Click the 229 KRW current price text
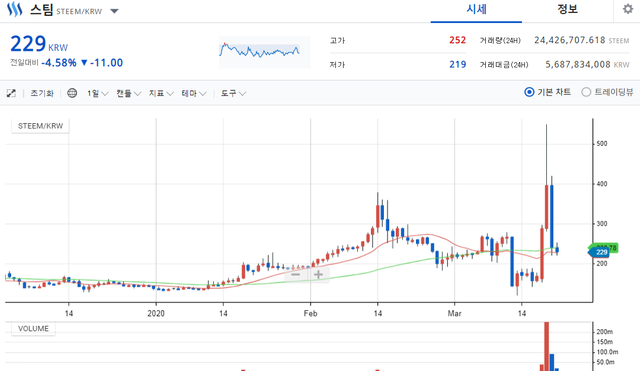The width and height of the screenshot is (640, 371). click(39, 44)
